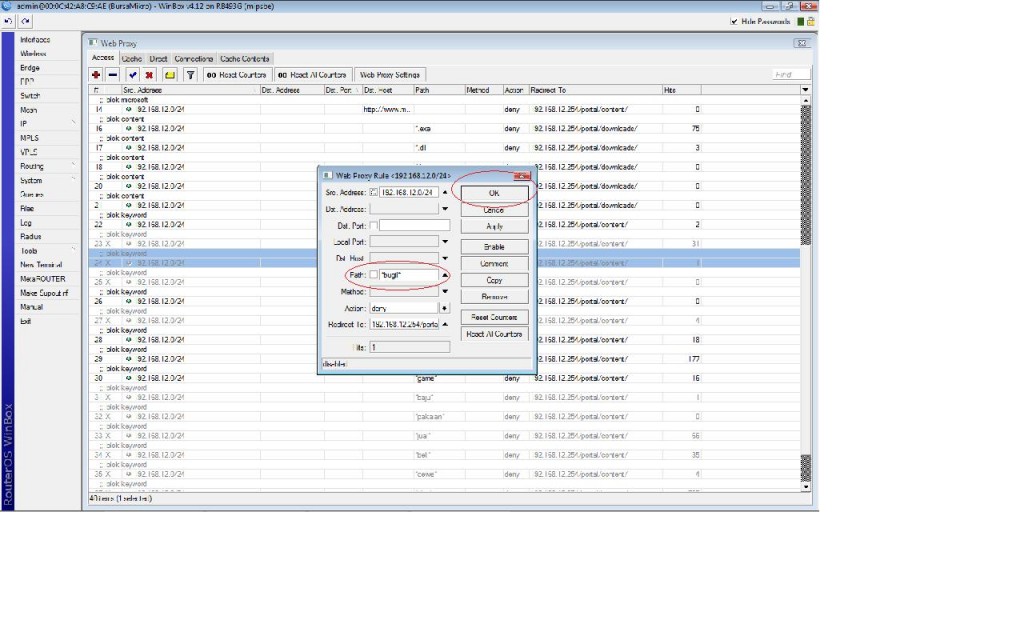Click the red plus Add rule icon
The height and width of the screenshot is (640, 1024).
pyautogui.click(x=97, y=75)
